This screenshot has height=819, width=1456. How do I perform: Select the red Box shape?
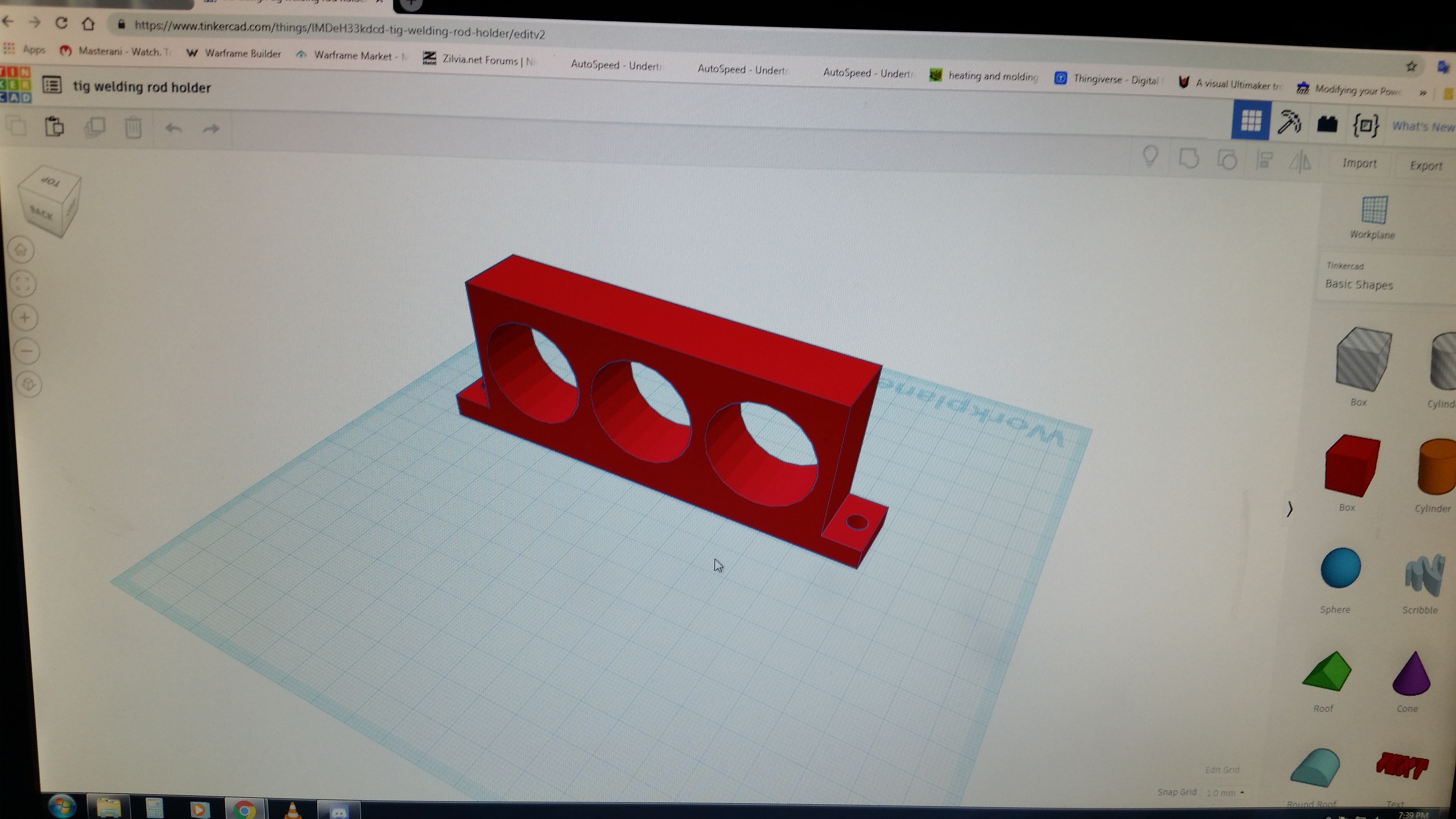pyautogui.click(x=1352, y=466)
